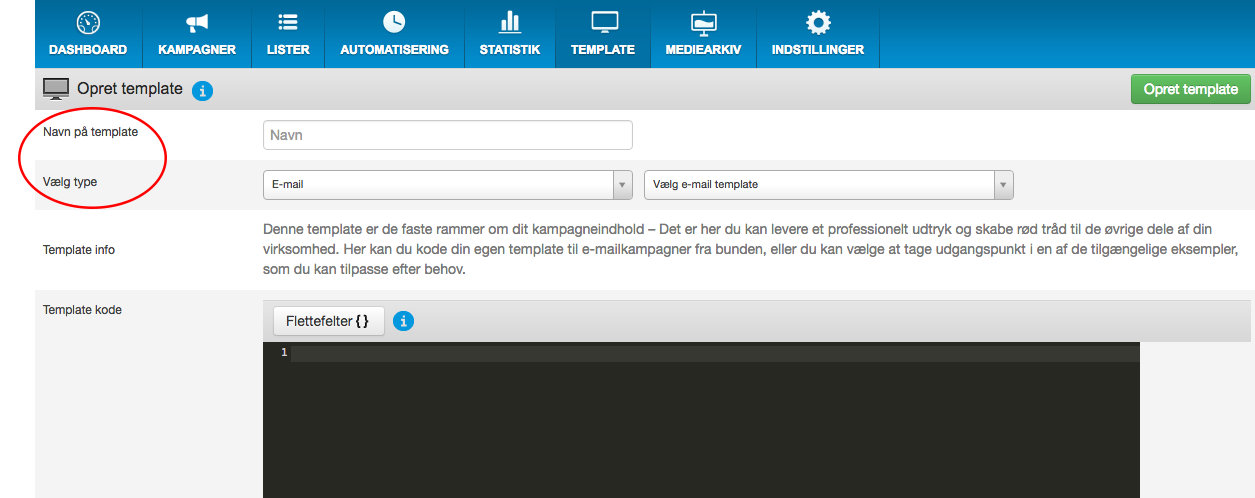Open the Statistik tab
Image resolution: width=1255 pixels, height=498 pixels.
pyautogui.click(x=510, y=34)
